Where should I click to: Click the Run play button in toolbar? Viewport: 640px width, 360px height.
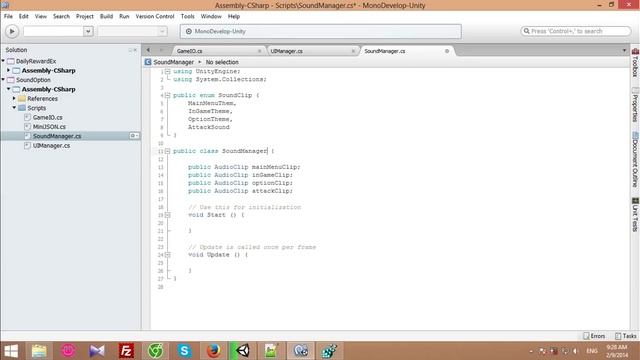click(12, 31)
